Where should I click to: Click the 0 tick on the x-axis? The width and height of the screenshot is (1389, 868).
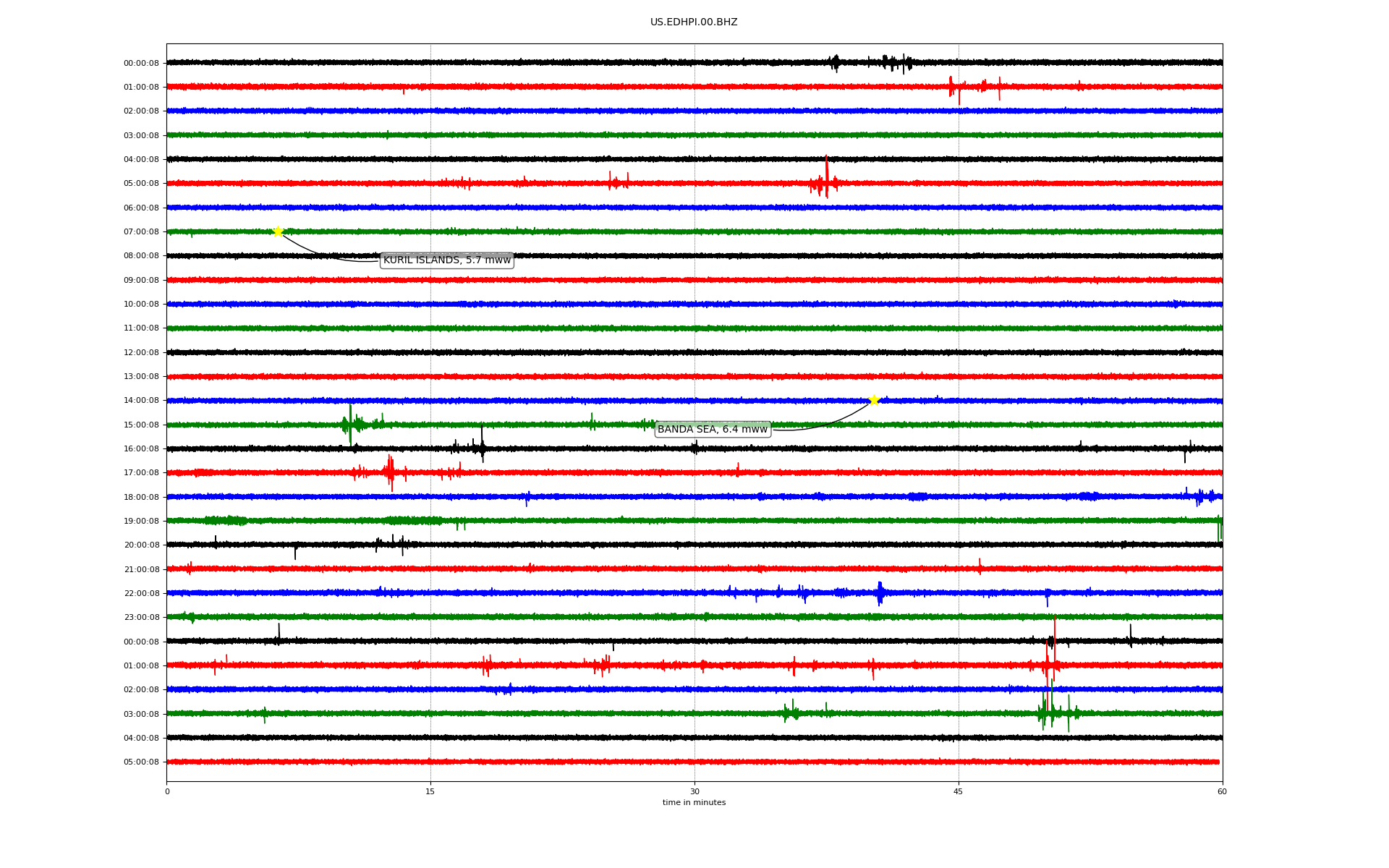click(x=167, y=791)
